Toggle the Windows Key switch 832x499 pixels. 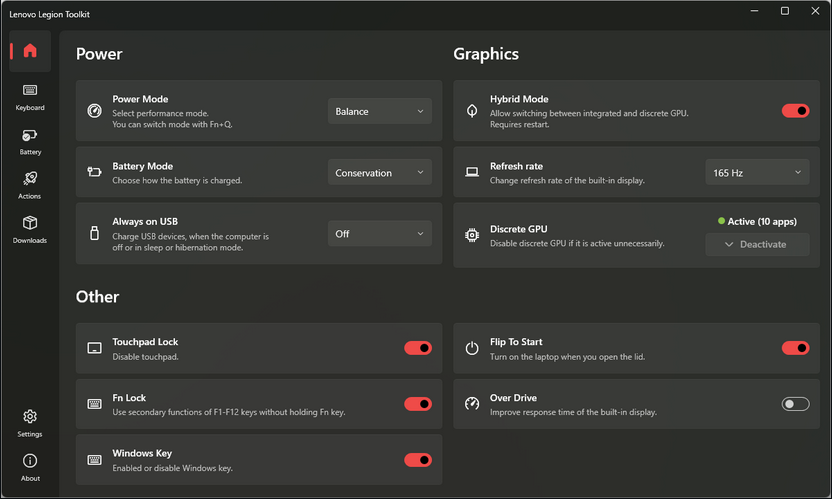[418, 460]
